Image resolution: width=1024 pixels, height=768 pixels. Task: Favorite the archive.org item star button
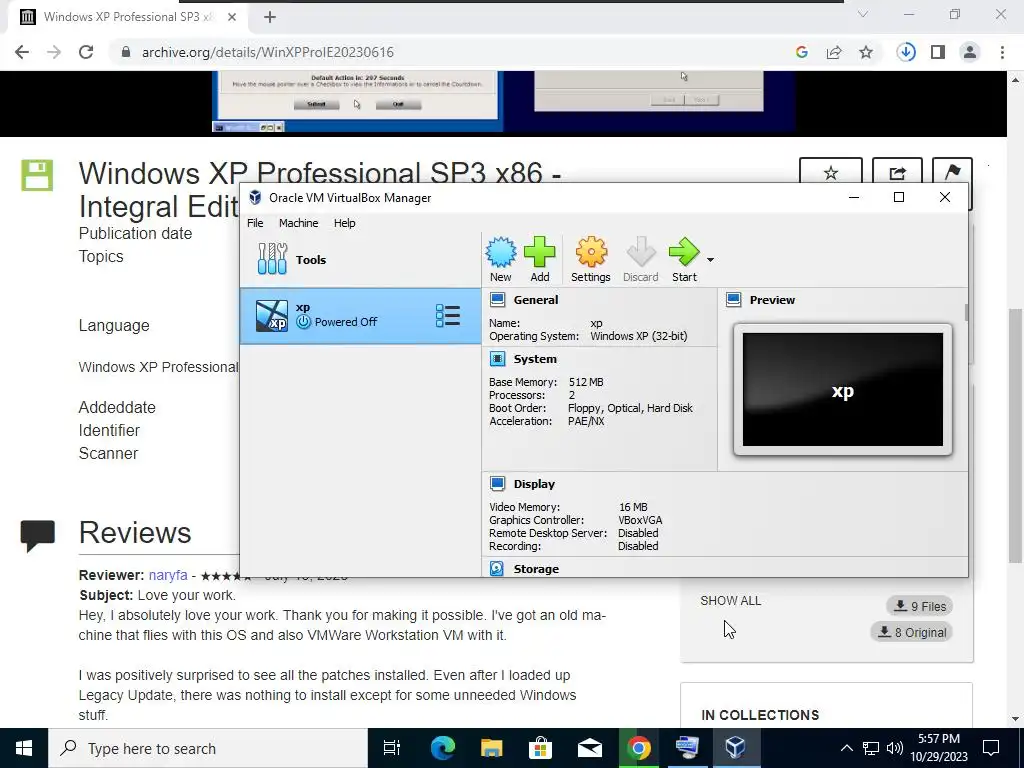(831, 173)
